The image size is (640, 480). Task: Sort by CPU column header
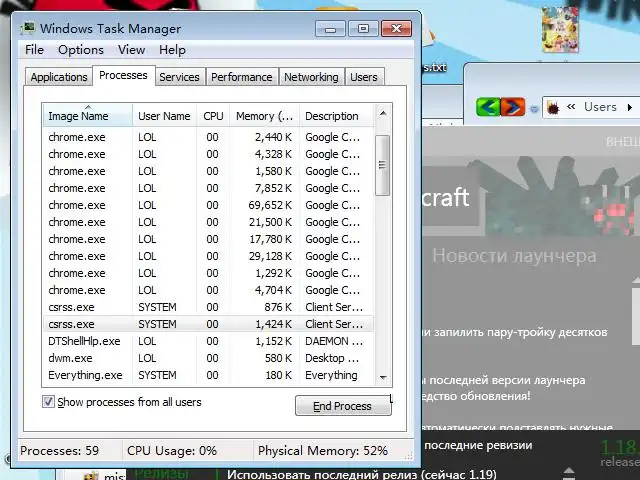tap(213, 116)
